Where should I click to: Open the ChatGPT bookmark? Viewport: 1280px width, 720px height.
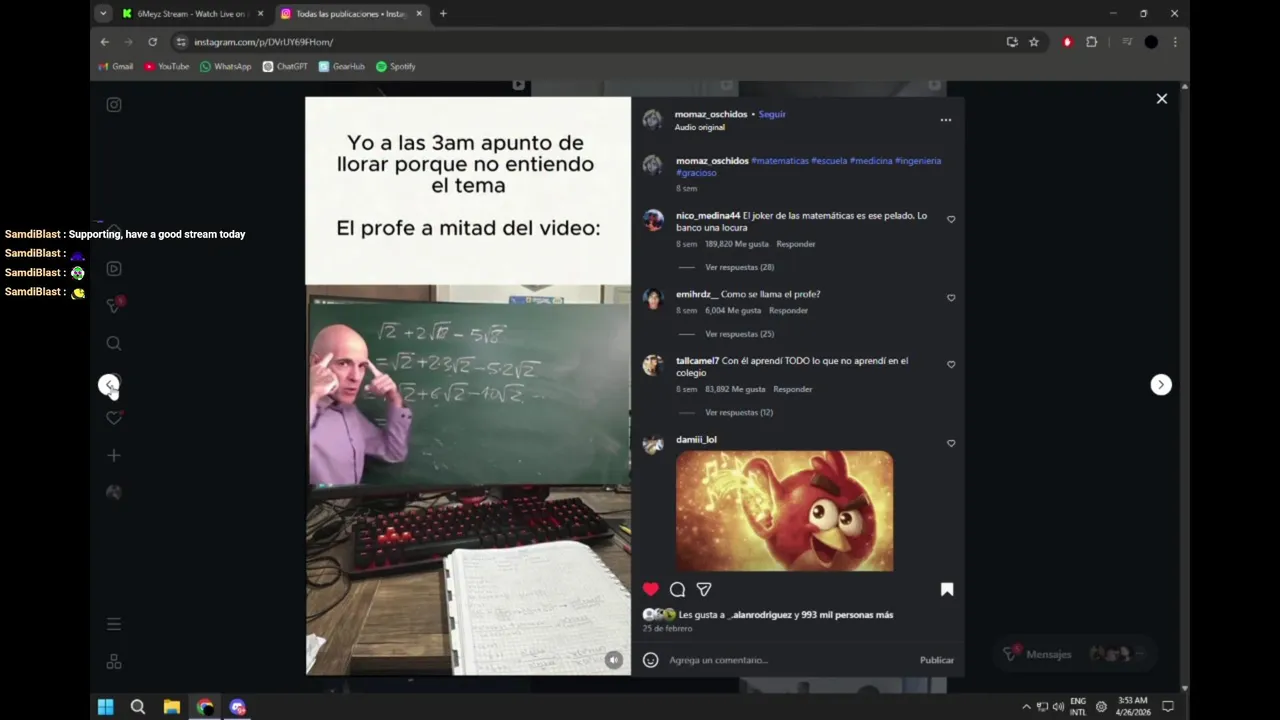click(285, 66)
